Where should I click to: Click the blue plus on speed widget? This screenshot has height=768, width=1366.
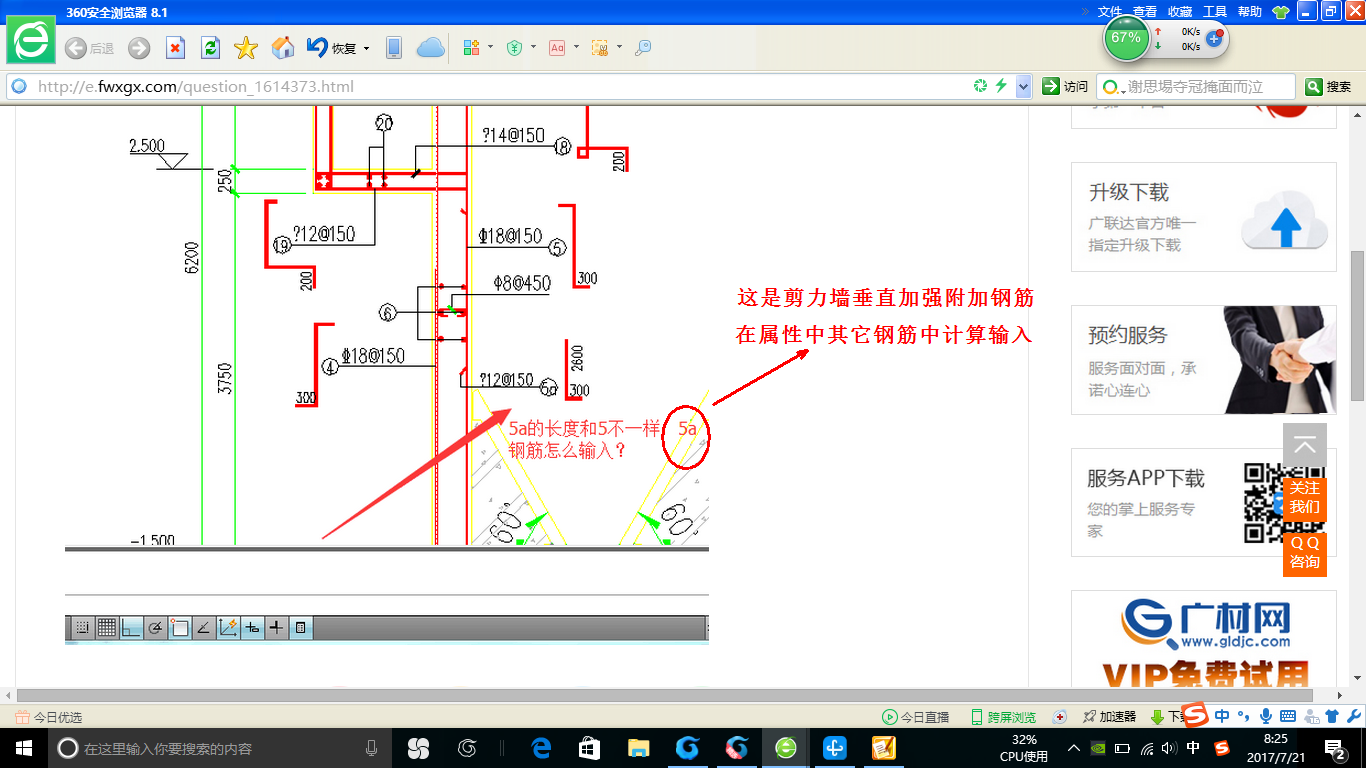[x=1215, y=38]
